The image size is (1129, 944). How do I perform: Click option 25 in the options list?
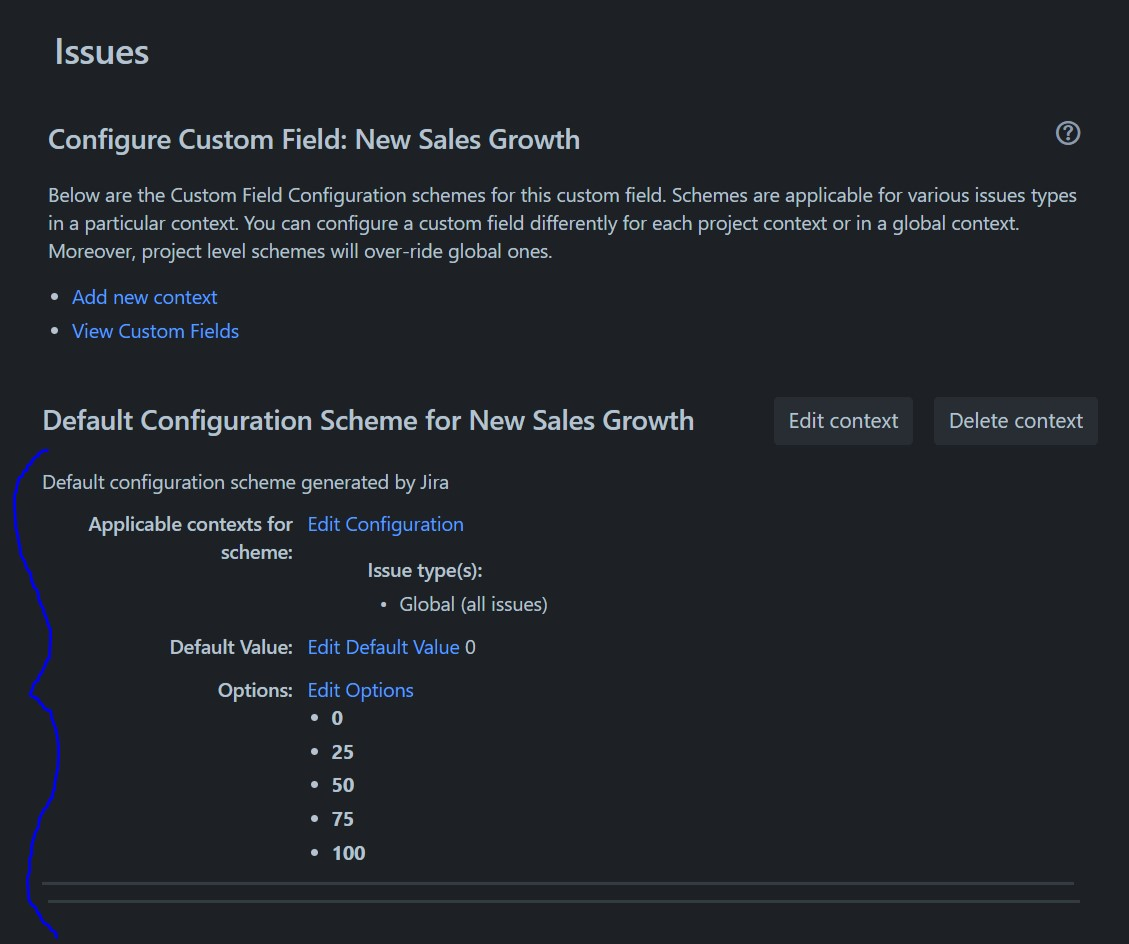[342, 752]
